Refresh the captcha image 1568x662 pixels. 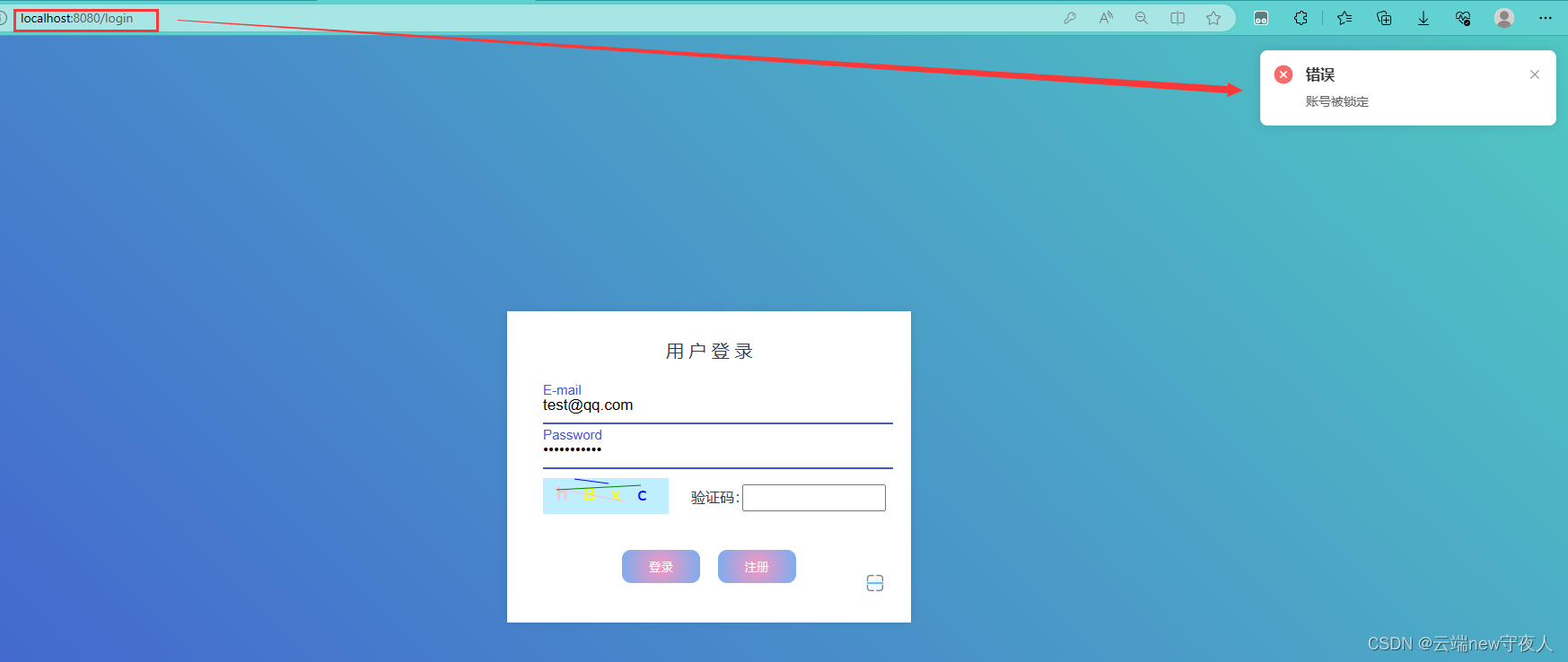click(x=606, y=496)
